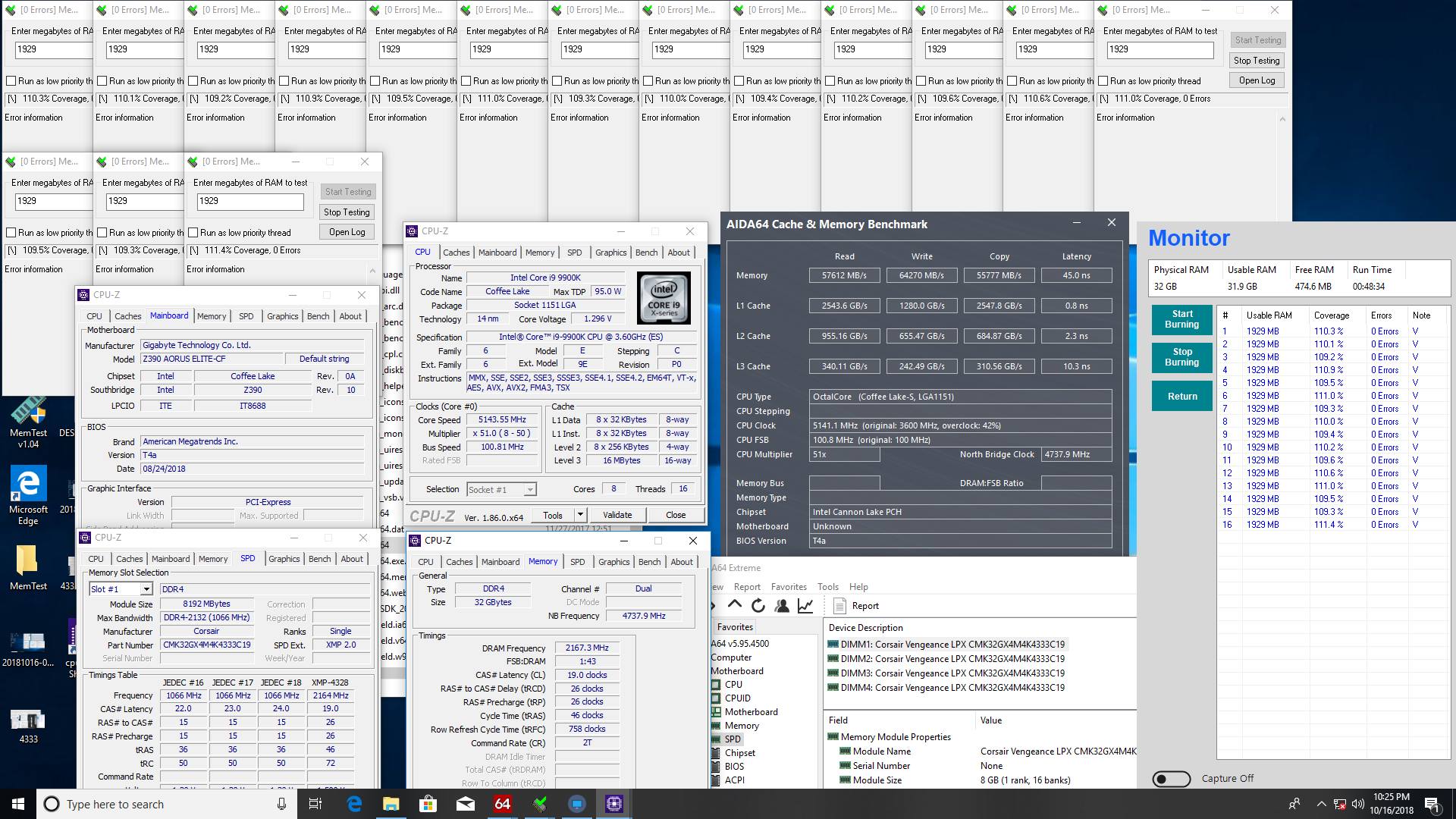Click the Report page icon in AIDA64 toolbar
The image size is (1456, 819).
coord(839,605)
